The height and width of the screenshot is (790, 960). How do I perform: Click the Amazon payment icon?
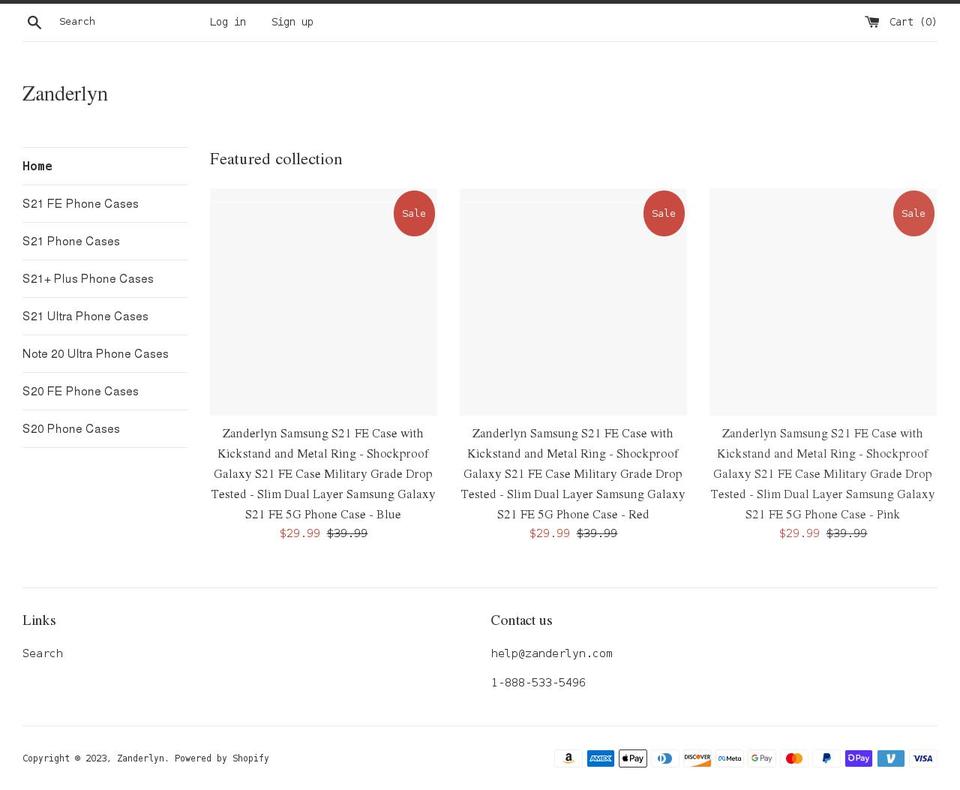click(568, 758)
